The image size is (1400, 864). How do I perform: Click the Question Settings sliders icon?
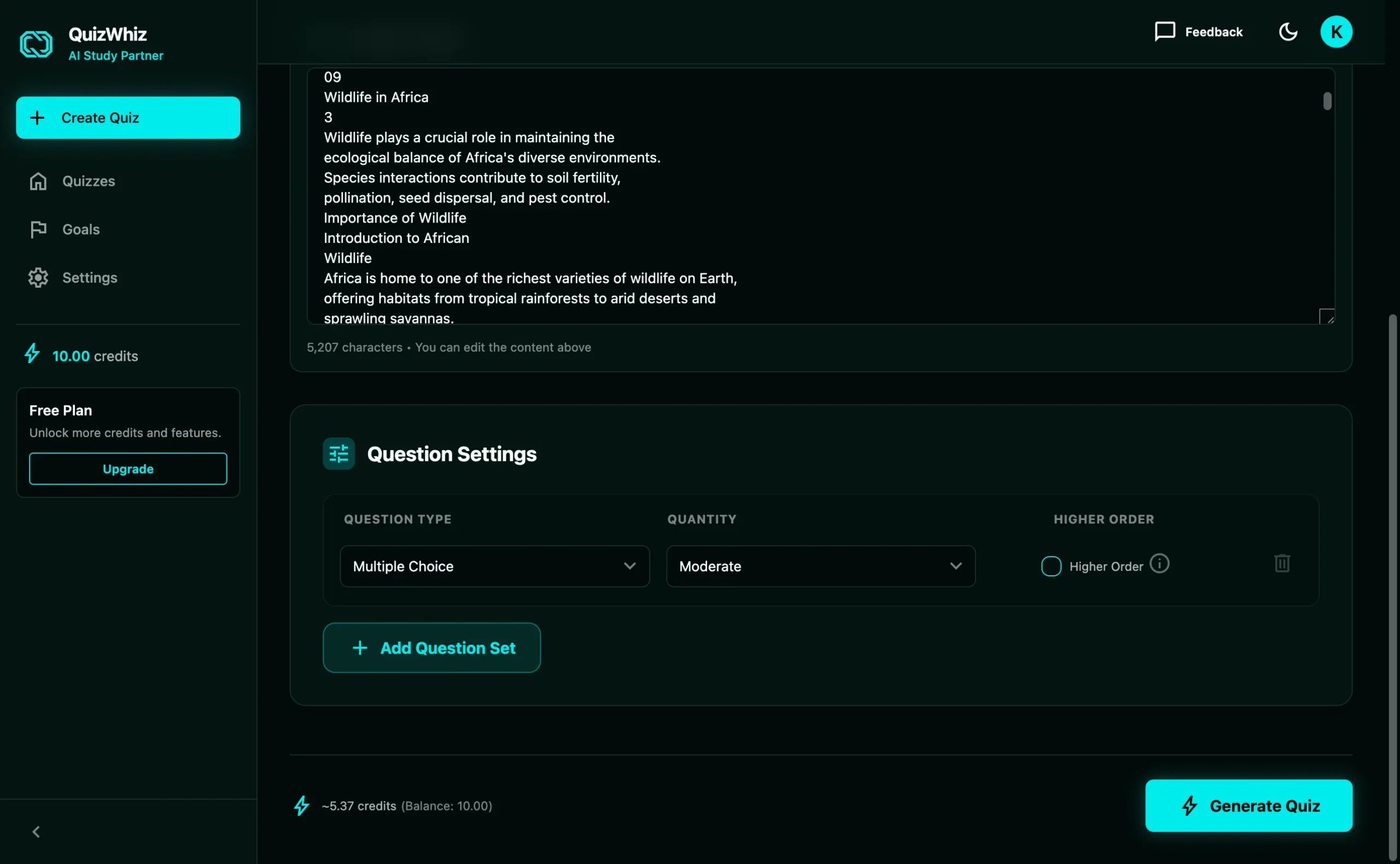(339, 454)
